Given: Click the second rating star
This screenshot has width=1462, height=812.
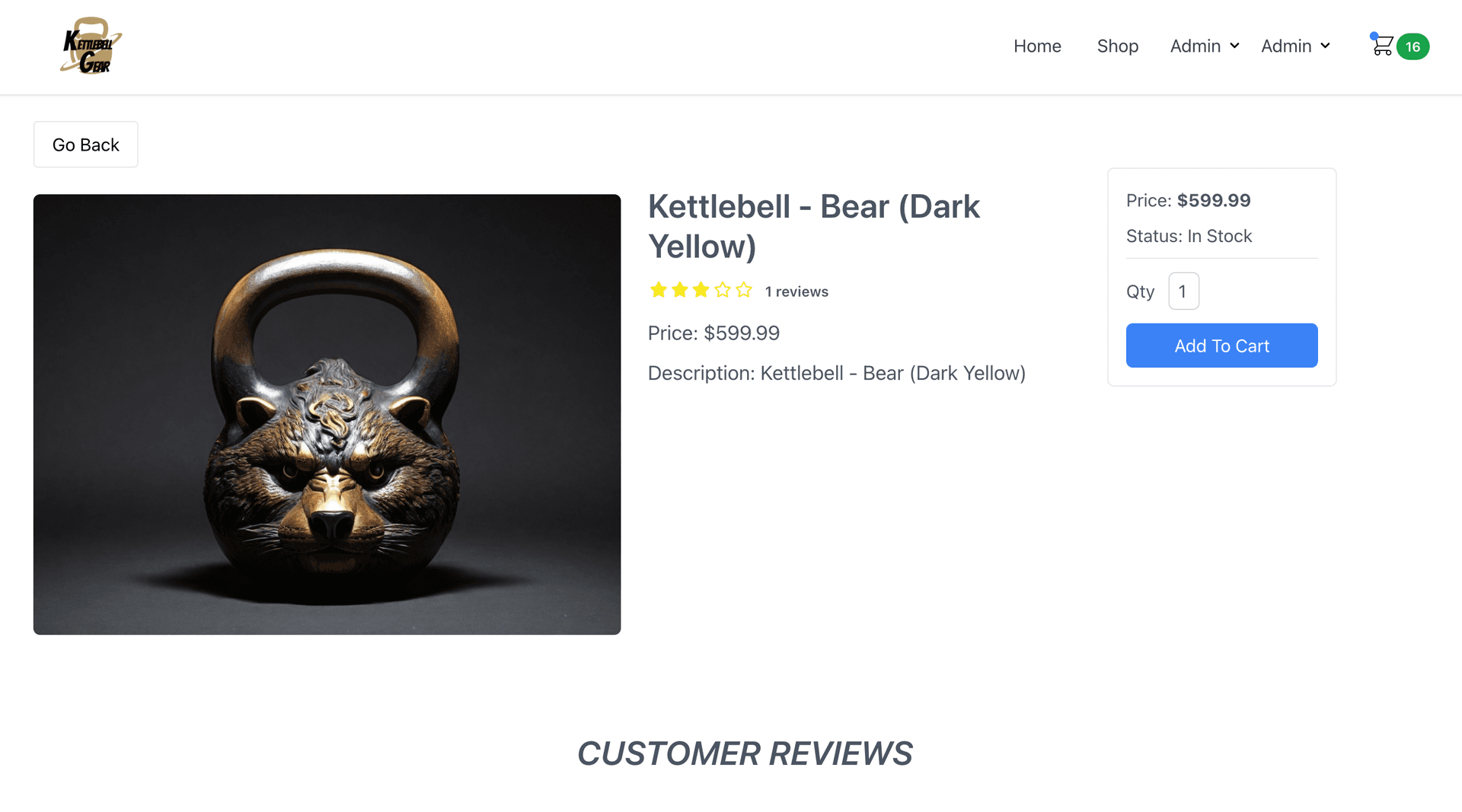Looking at the screenshot, I should click(x=680, y=290).
